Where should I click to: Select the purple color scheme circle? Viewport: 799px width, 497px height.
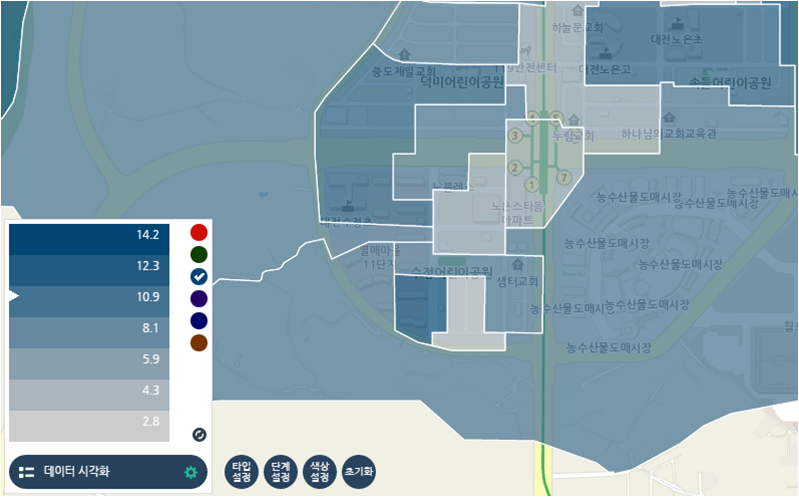(x=199, y=298)
